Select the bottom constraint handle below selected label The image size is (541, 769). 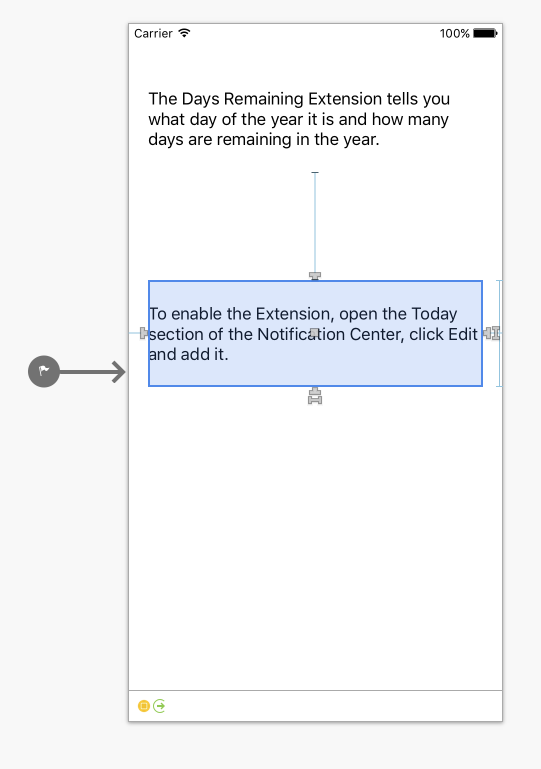(315, 396)
